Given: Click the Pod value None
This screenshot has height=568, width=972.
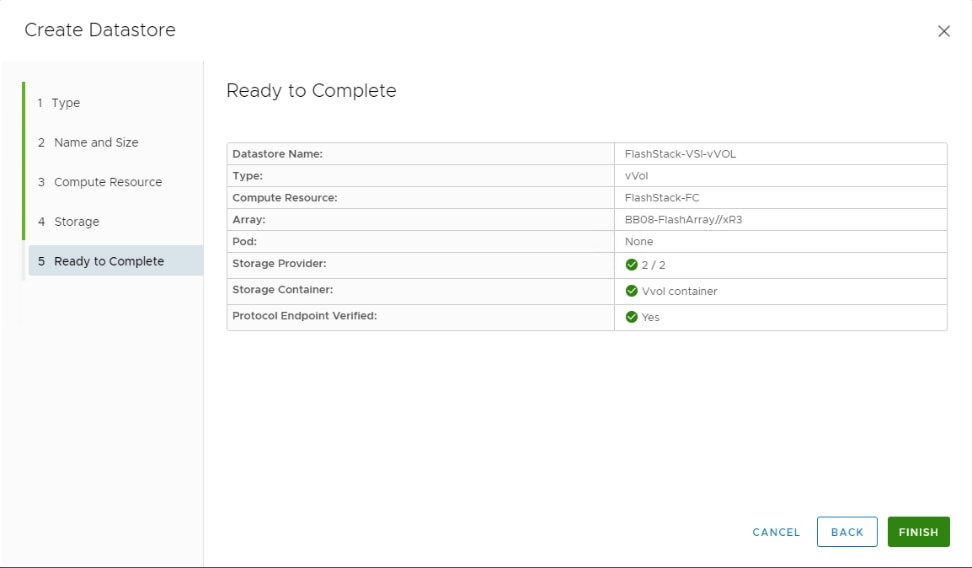Looking at the screenshot, I should (638, 242).
